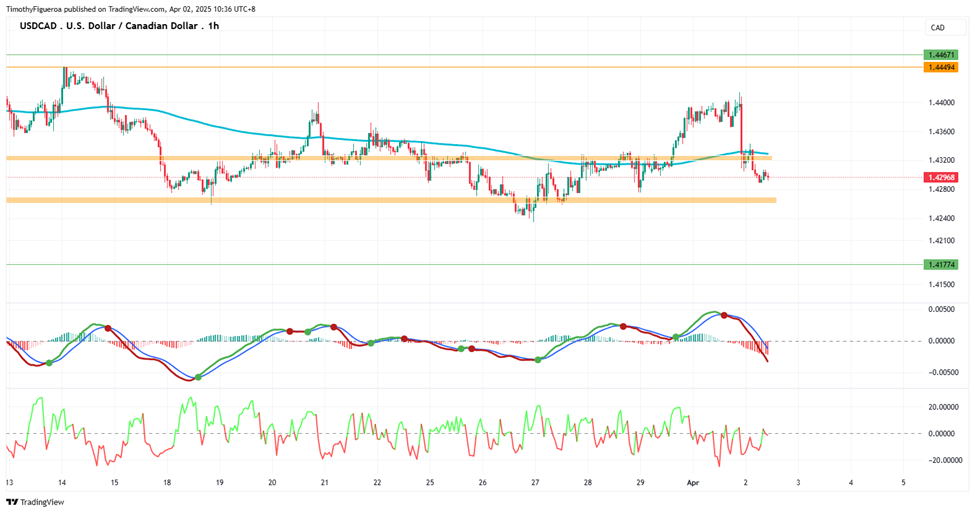The width and height of the screenshot is (975, 513).
Task: Select the green MACD crossover dot near 27
Action: pyautogui.click(x=538, y=360)
